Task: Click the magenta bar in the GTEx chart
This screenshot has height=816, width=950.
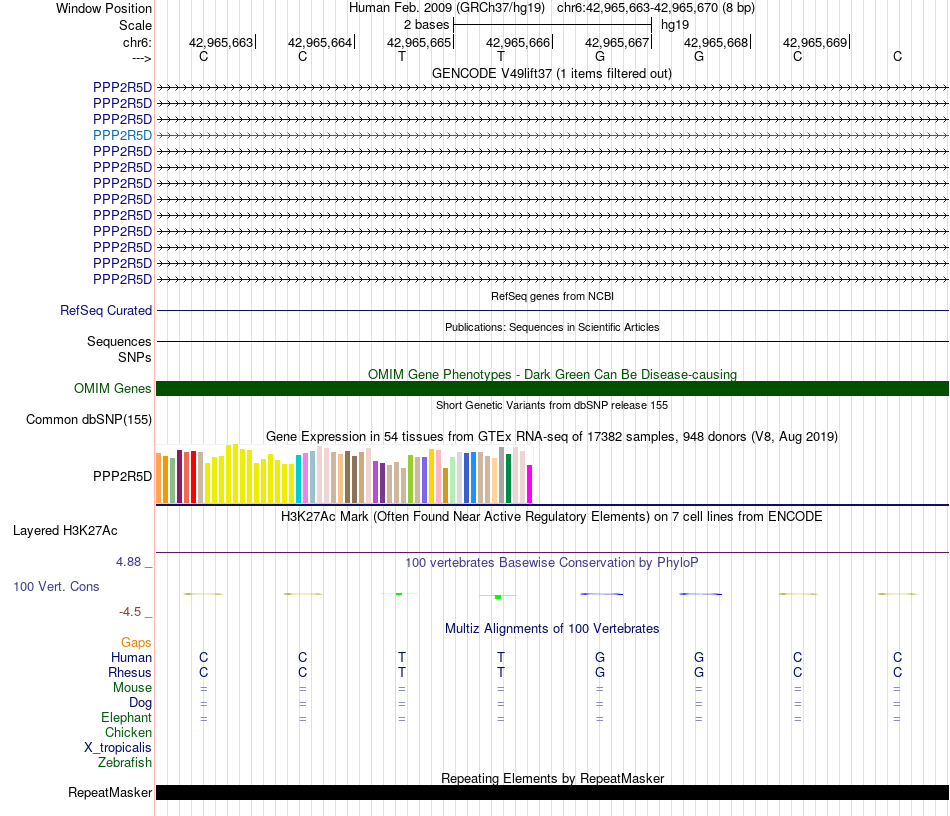Action: pyautogui.click(x=530, y=484)
